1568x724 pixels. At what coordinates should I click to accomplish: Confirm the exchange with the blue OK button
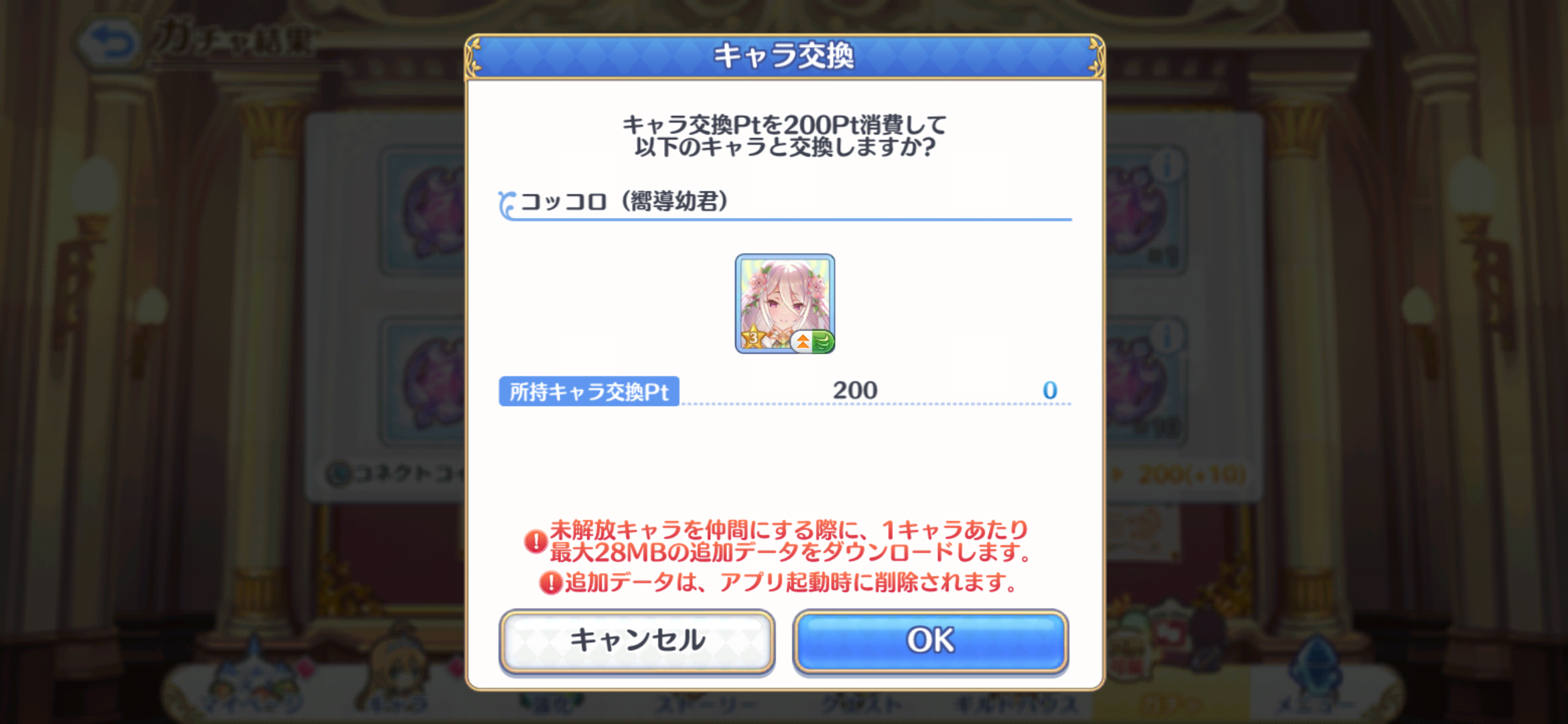930,640
